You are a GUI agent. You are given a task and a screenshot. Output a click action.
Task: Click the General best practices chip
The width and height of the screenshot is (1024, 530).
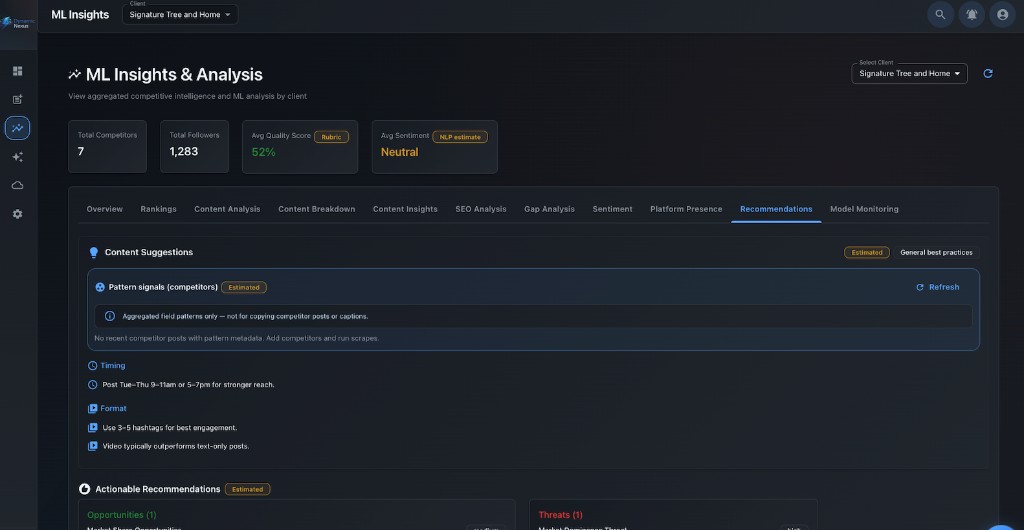coord(936,253)
